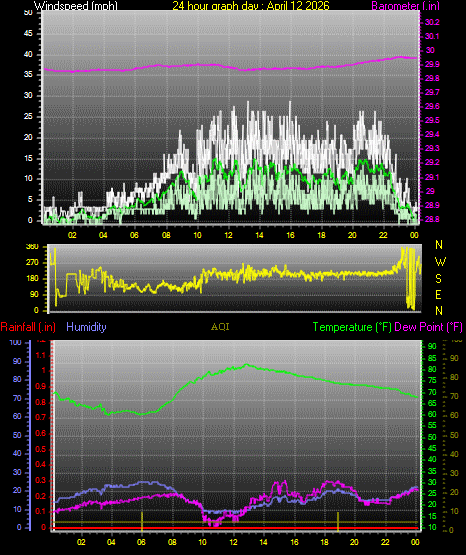
Task: Click the green "55" temperature axis value
Action: point(432,426)
